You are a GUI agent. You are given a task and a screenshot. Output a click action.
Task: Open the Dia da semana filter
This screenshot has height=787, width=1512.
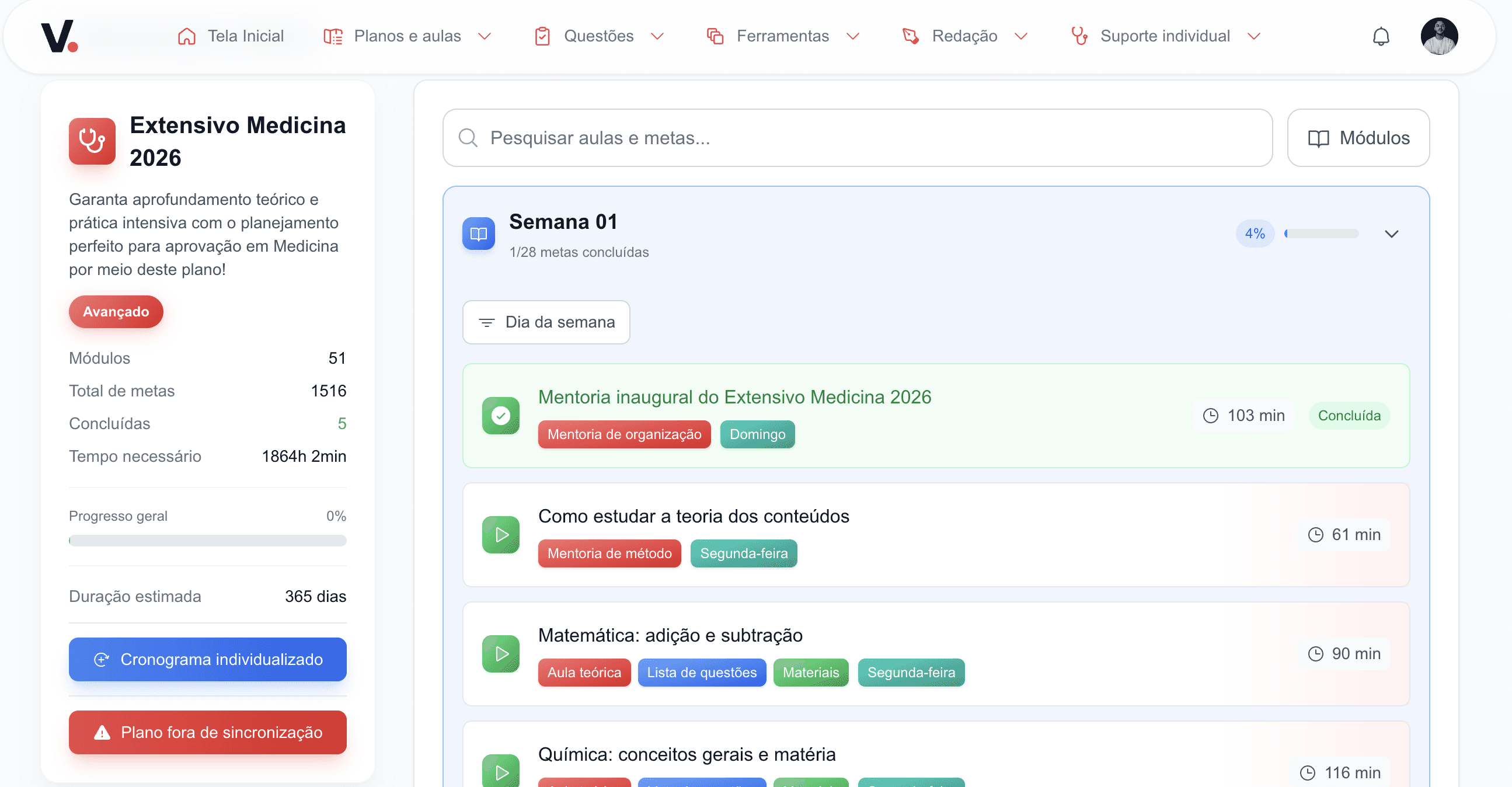[546, 322]
